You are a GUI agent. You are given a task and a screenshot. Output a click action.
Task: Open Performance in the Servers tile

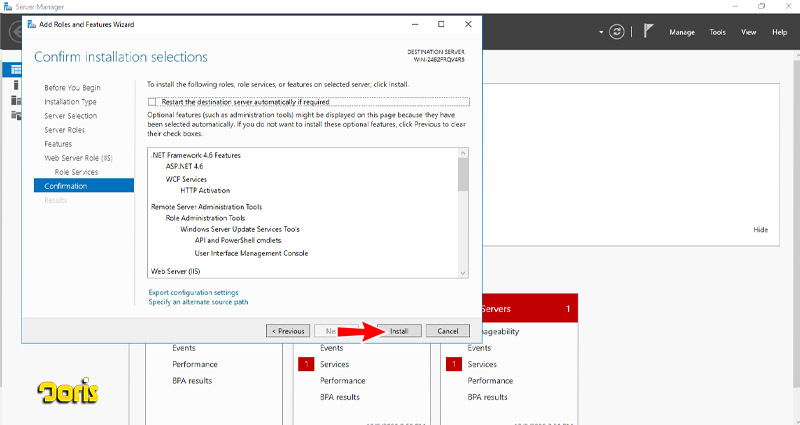tap(490, 381)
